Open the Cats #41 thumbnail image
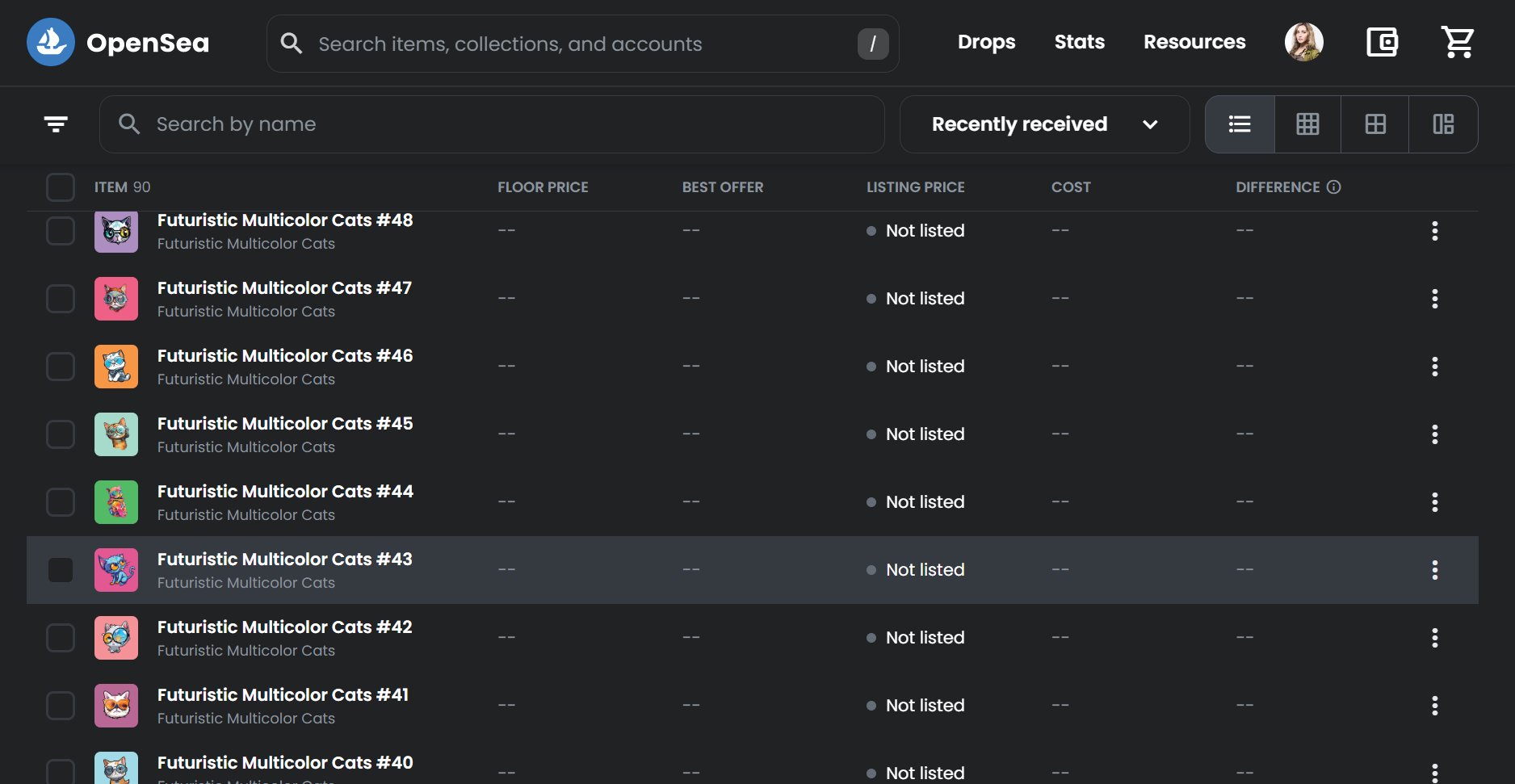Viewport: 1515px width, 784px height. pyautogui.click(x=116, y=706)
